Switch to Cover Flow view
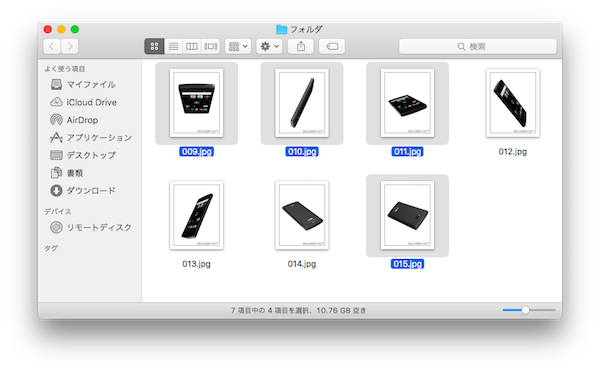Viewport: 600px width, 373px height. pos(210,46)
